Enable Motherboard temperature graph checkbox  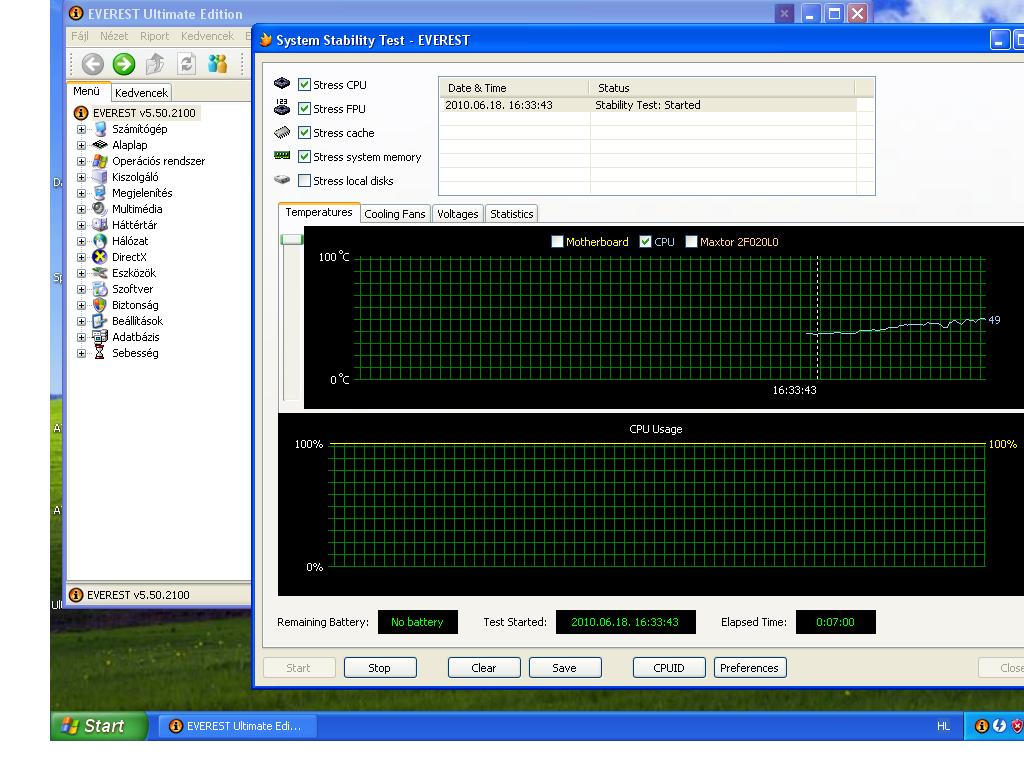tap(557, 242)
